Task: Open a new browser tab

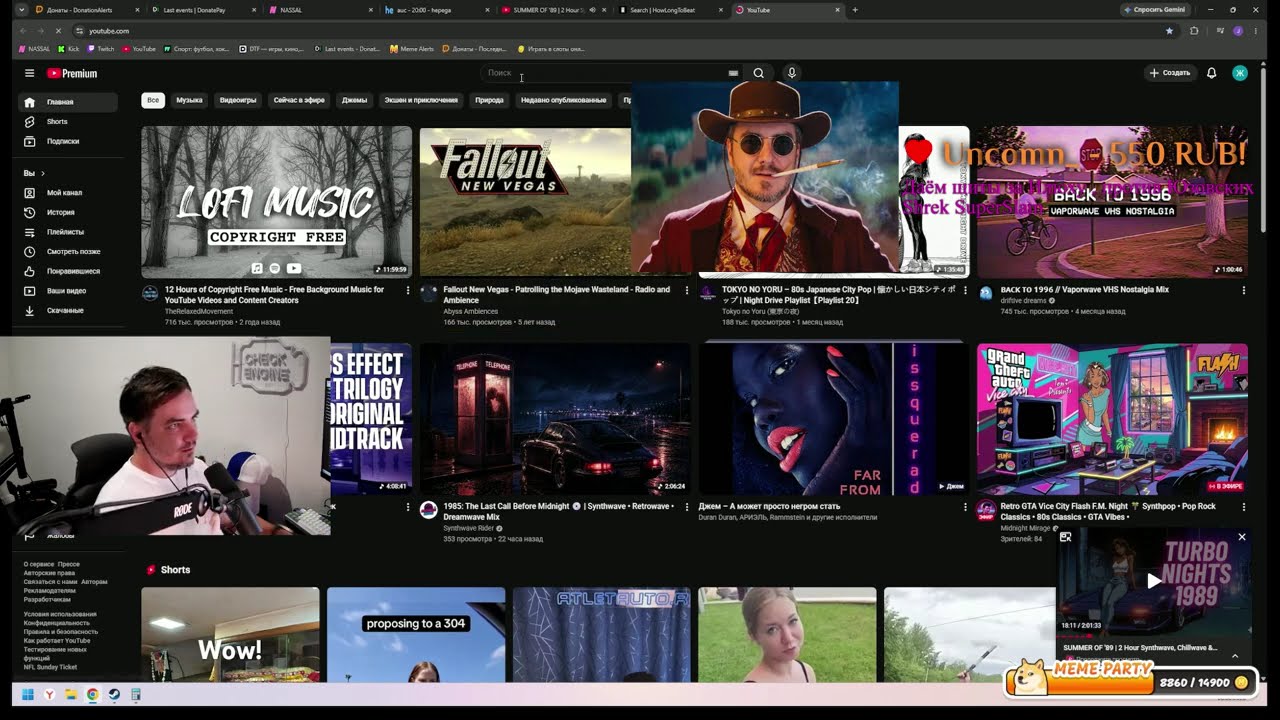Action: [854, 10]
